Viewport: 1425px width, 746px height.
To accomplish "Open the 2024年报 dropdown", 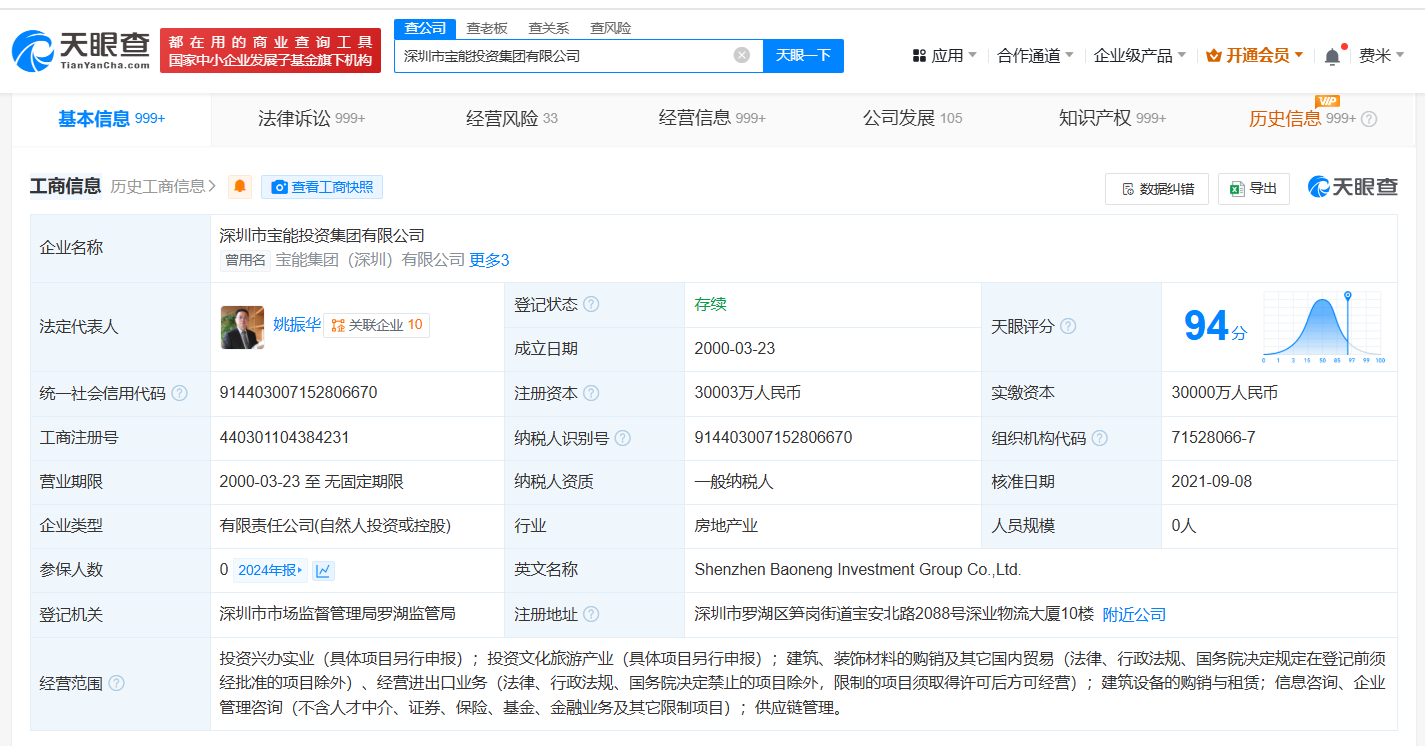I will (271, 570).
